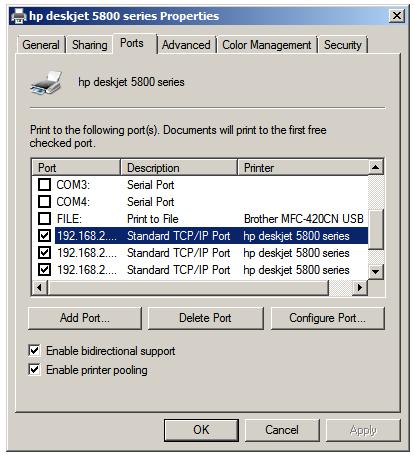The height and width of the screenshot is (456, 414).
Task: Click the Printer column header
Action: 303,167
